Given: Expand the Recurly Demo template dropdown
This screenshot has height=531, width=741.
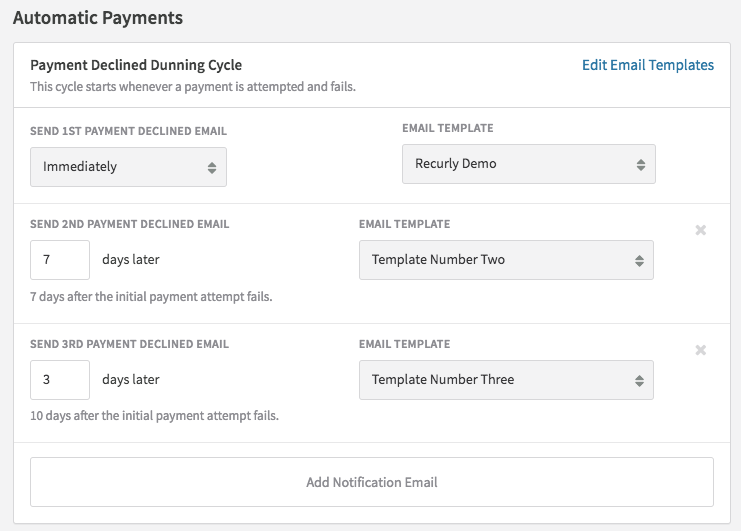Looking at the screenshot, I should click(528, 164).
